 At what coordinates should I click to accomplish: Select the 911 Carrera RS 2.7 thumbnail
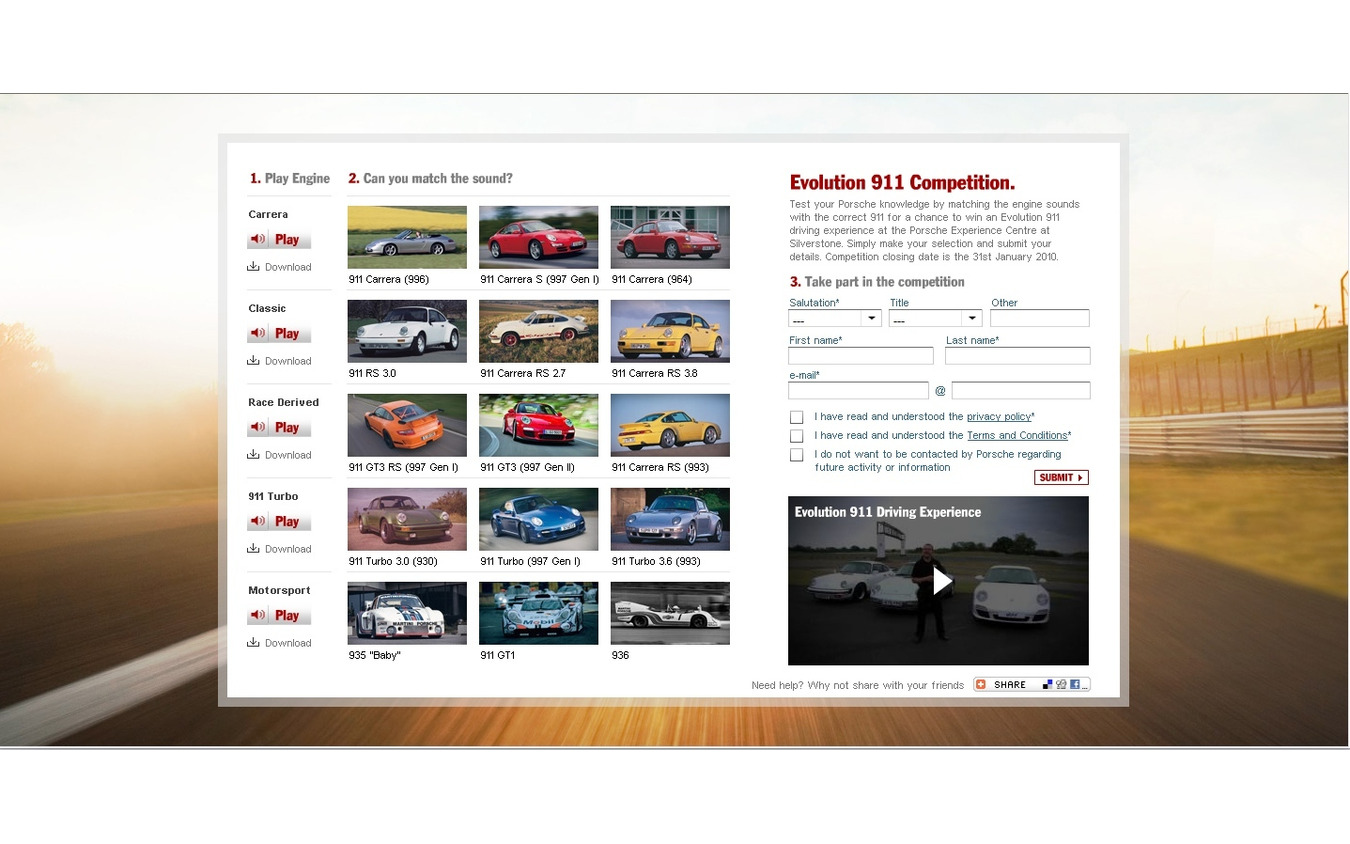coord(539,331)
